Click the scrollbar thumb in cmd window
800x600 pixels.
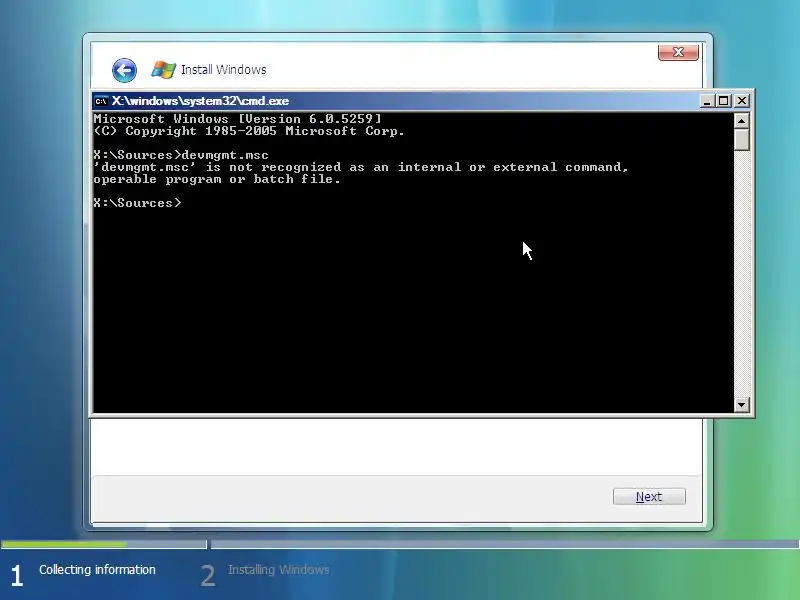(741, 139)
